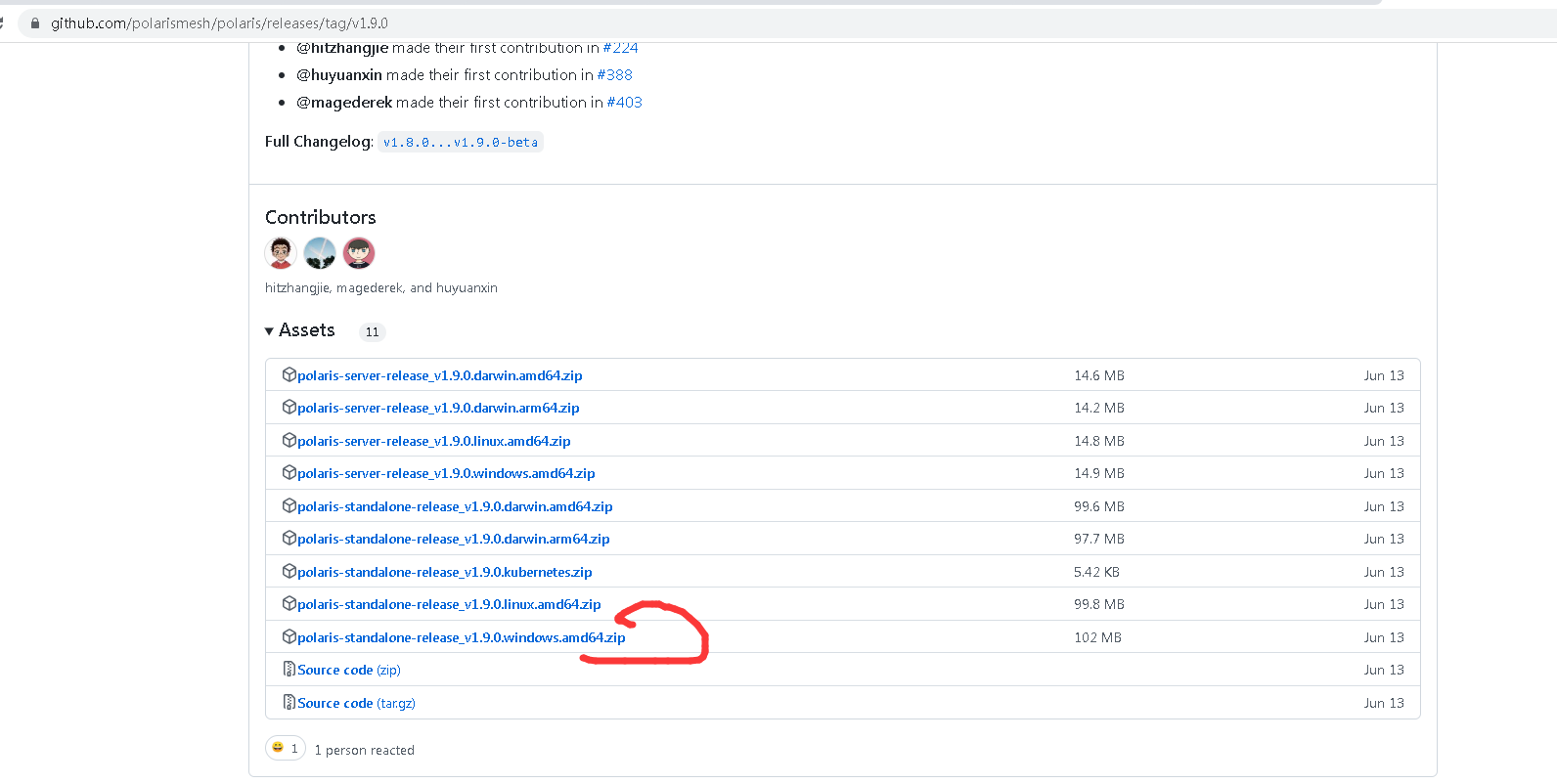This screenshot has width=1557, height=784.
Task: Click the '1 person reacted' text
Action: click(x=364, y=750)
